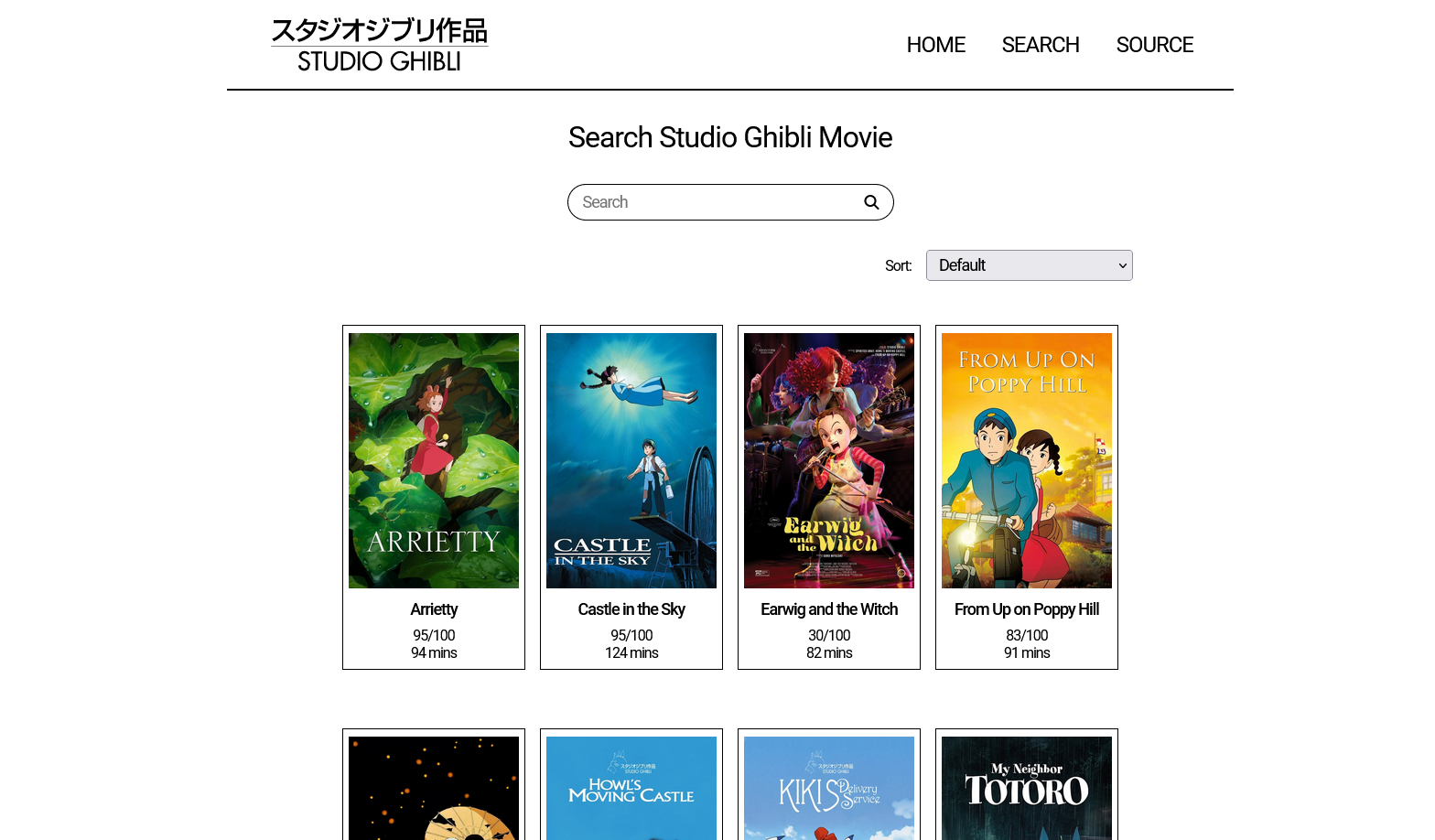Image resolution: width=1435 pixels, height=840 pixels.
Task: Click the Search Studio Ghibli Movie heading
Action: tap(729, 137)
